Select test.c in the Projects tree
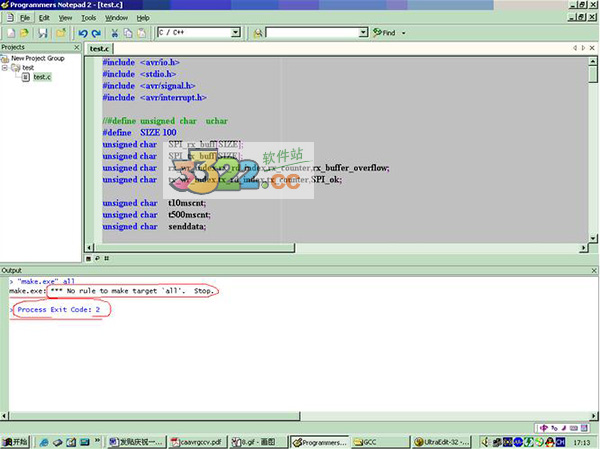This screenshot has height=449, width=600. [42, 77]
